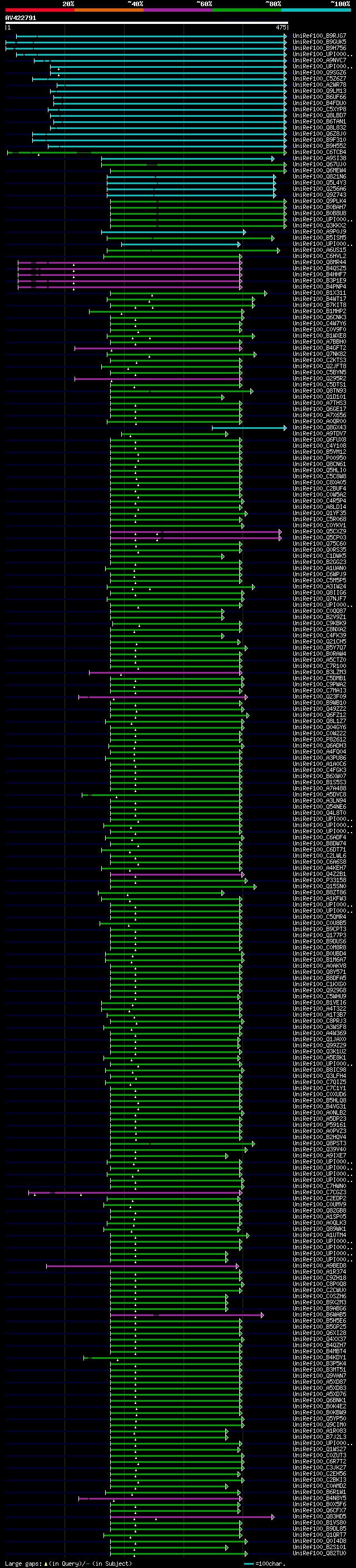Click the short cyan bar for UniRef100_Q8GX43
Image resolution: width=356 pixels, height=1568 pixels.
pos(249,428)
